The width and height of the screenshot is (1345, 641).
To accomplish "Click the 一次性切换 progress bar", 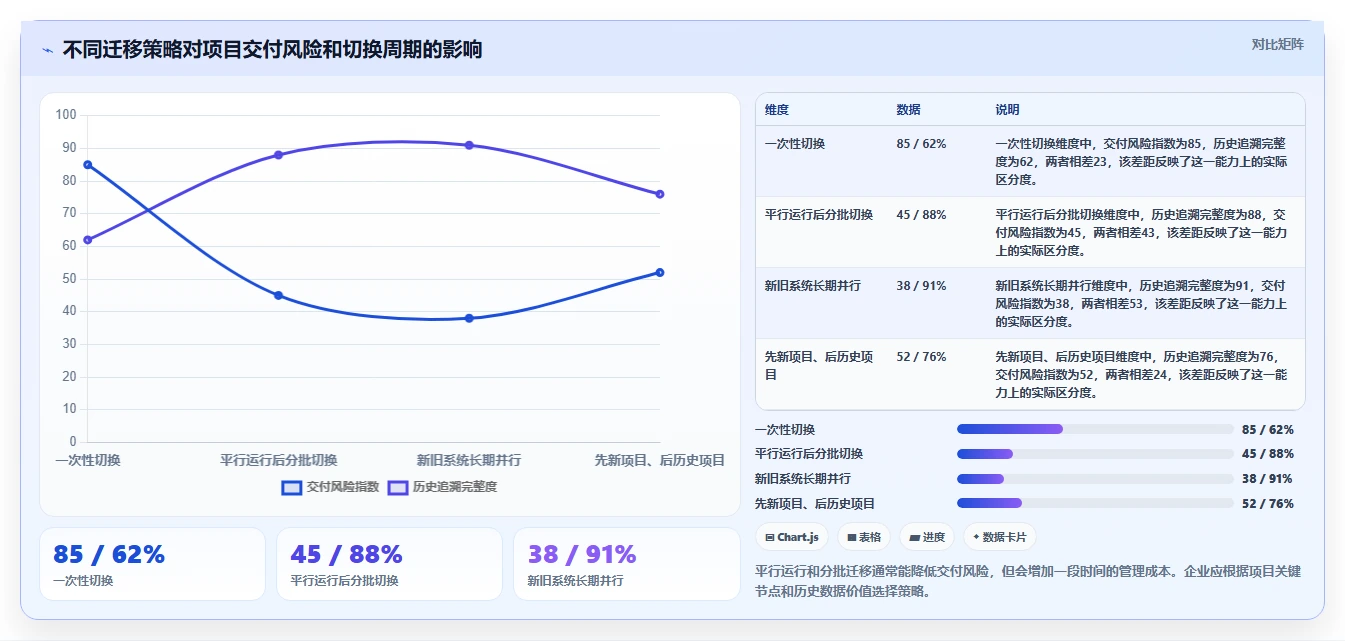I will point(1095,429).
